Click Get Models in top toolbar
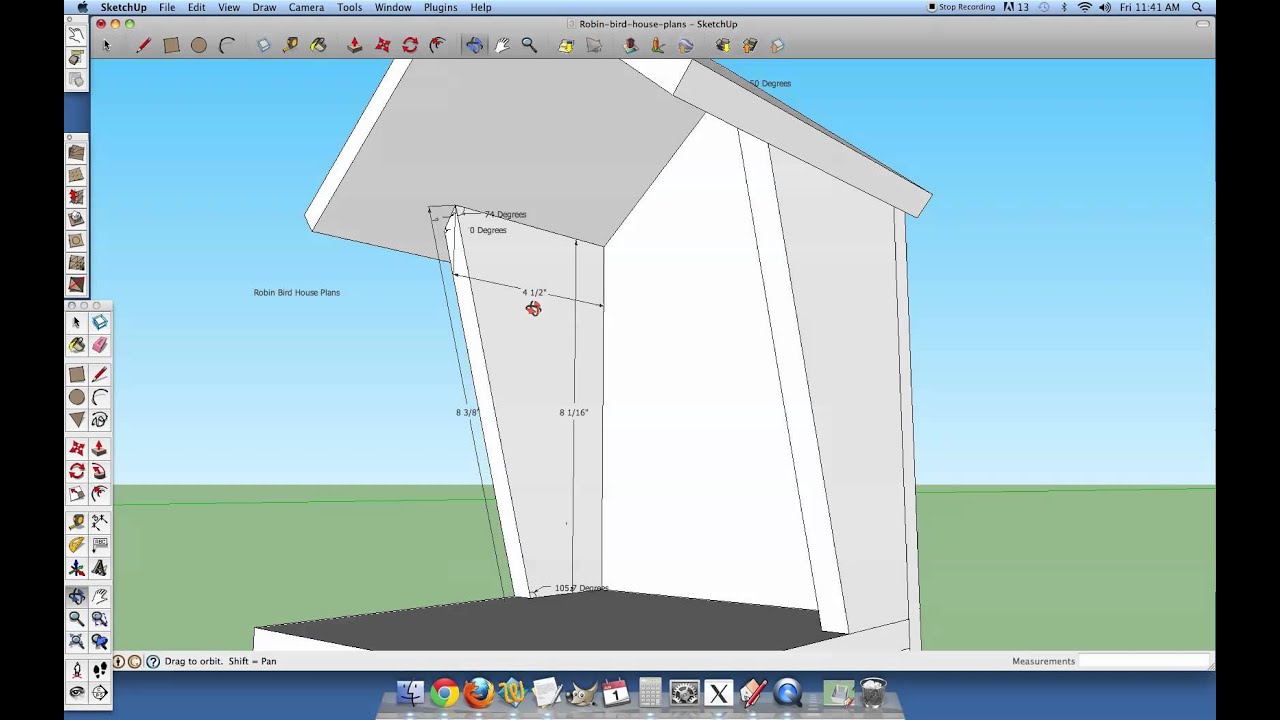Screen dimensions: 1280x720 click(722, 45)
